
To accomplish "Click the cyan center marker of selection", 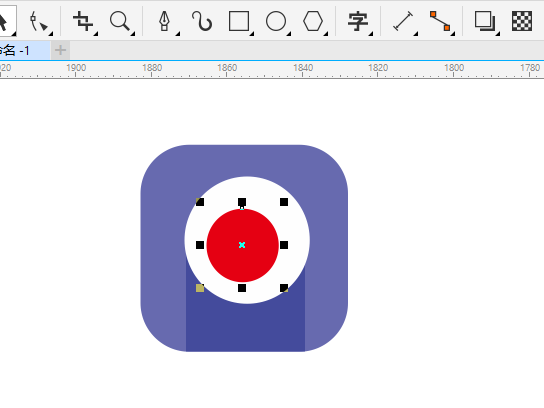I will [x=242, y=245].
